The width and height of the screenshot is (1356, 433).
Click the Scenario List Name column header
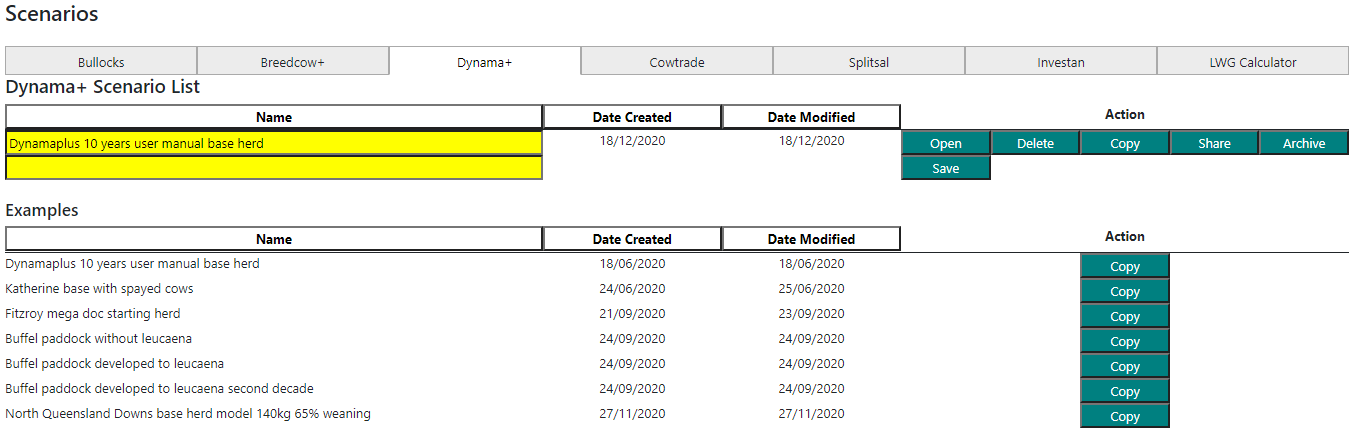pyautogui.click(x=274, y=117)
